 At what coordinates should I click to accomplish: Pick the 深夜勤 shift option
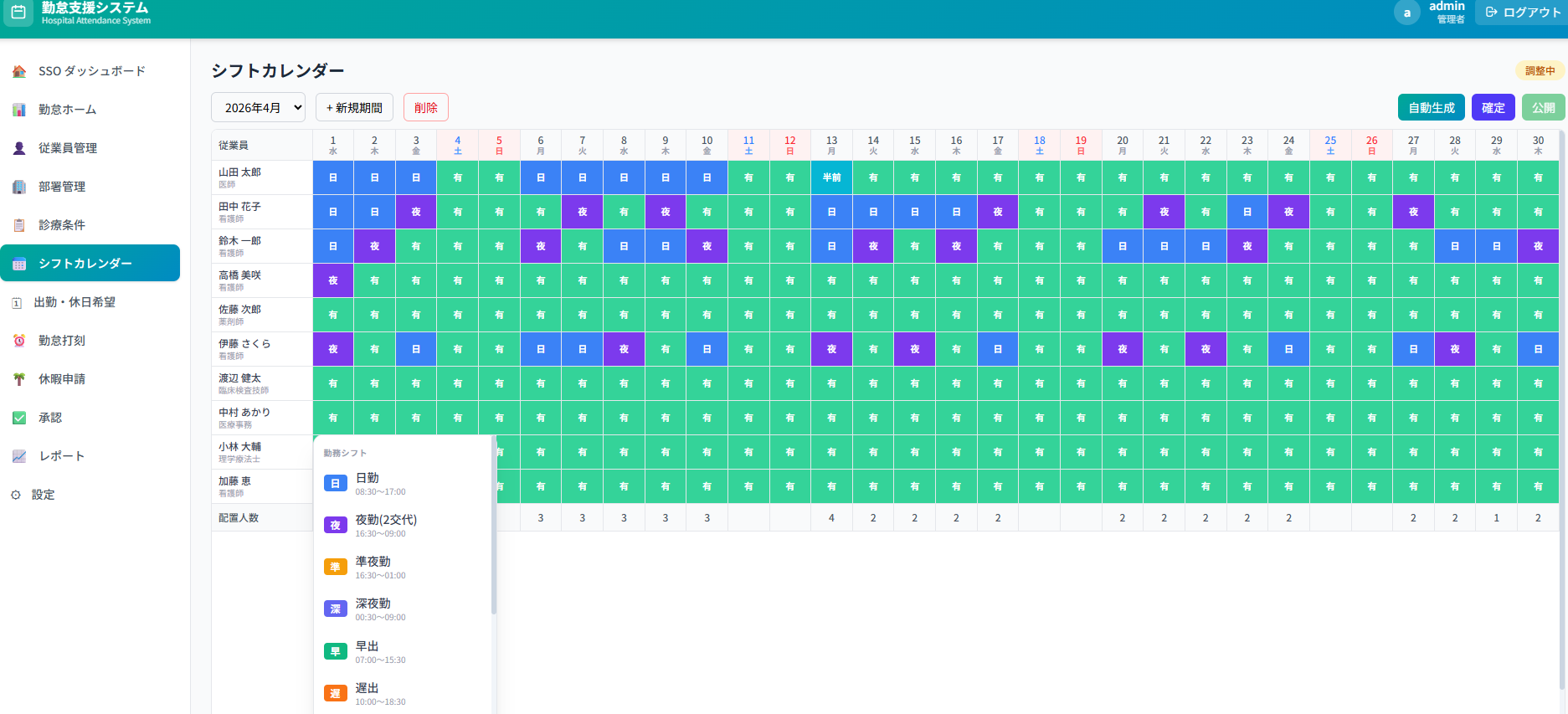373,609
